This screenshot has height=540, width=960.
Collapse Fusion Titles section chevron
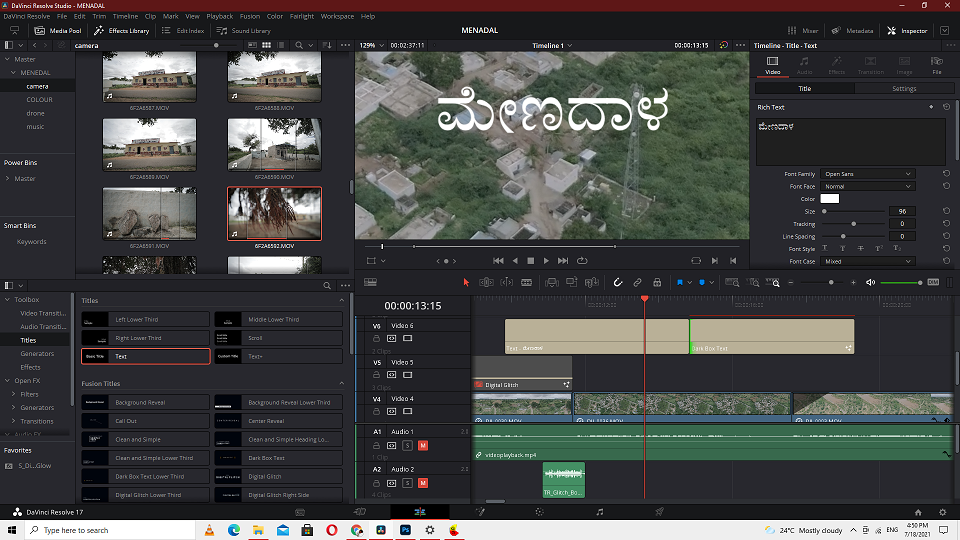pyautogui.click(x=342, y=383)
